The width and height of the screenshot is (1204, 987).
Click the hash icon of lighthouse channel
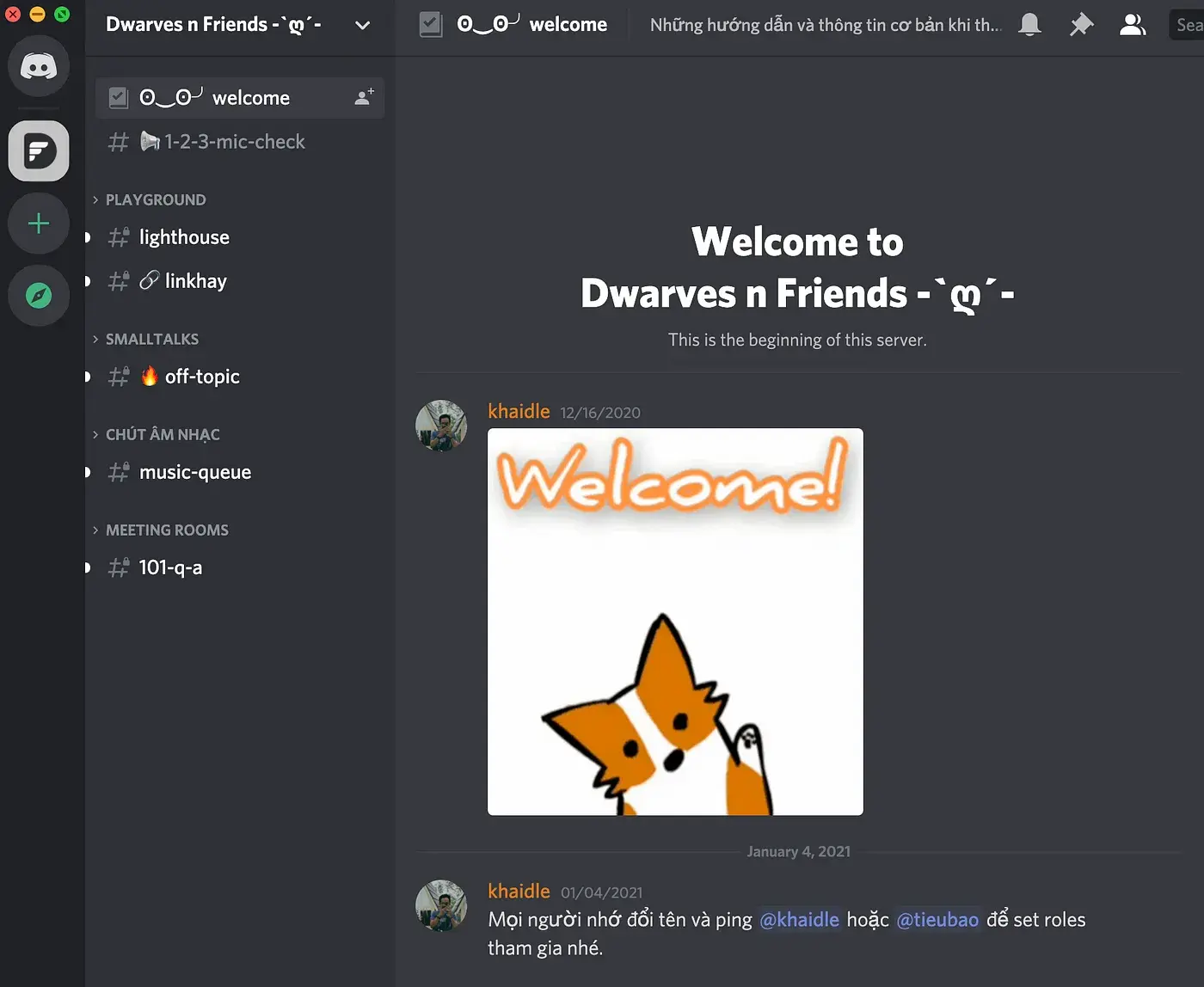click(x=119, y=237)
